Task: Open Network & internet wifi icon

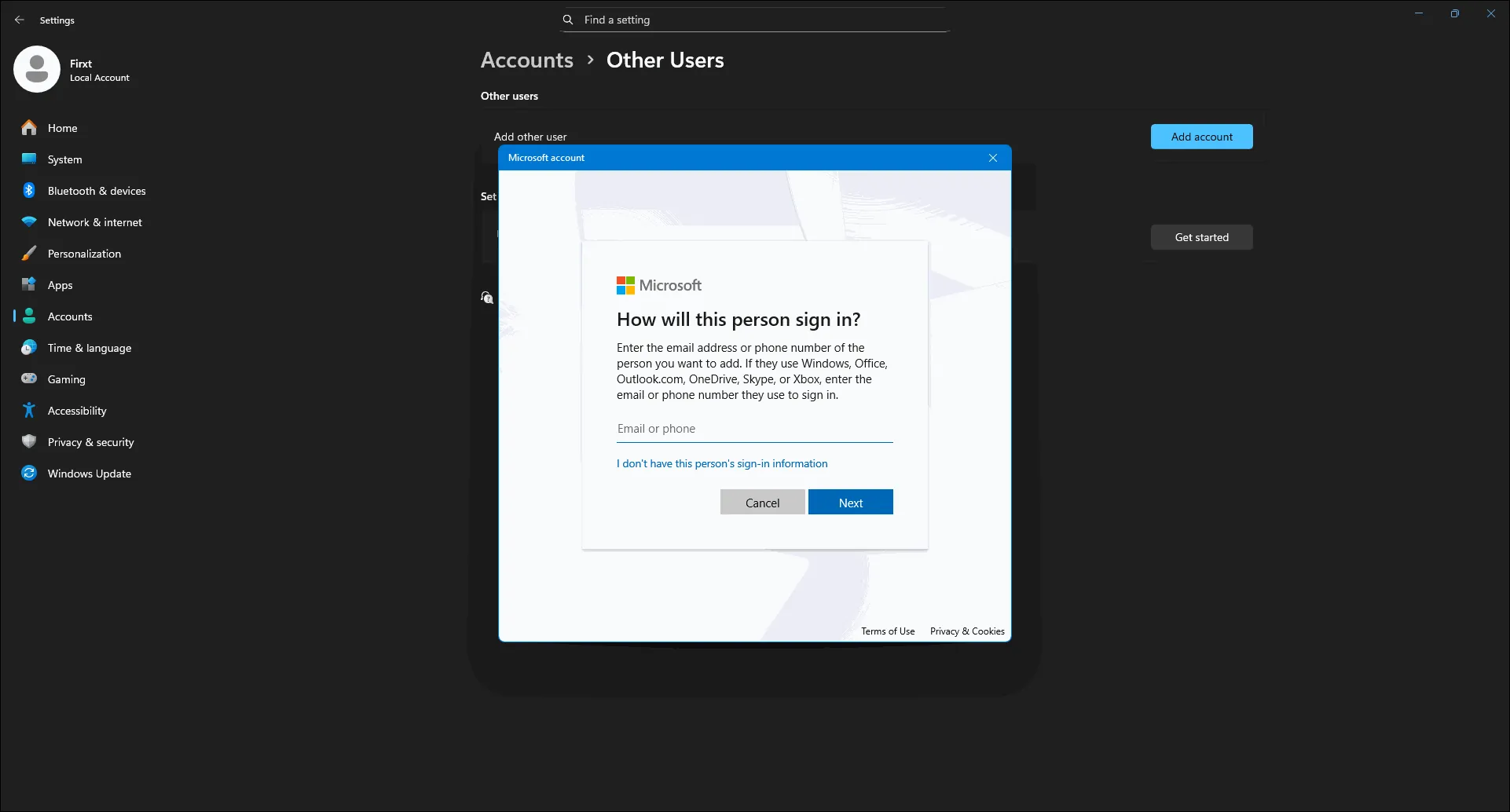Action: point(29,222)
